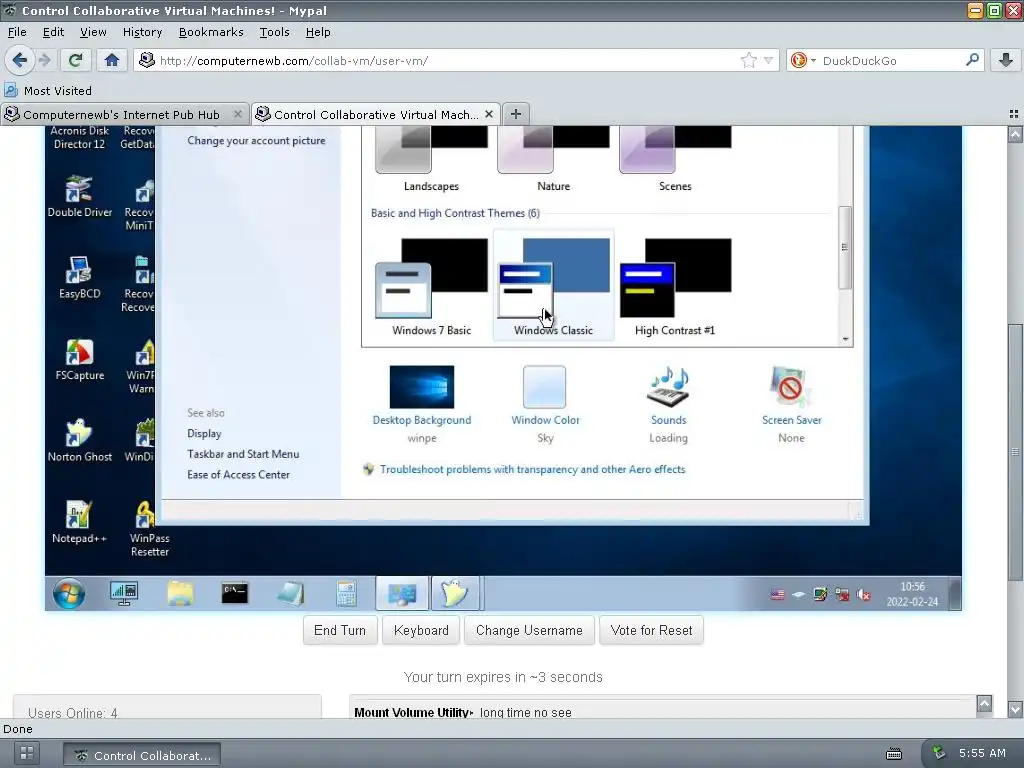Click the Change Username button
The image size is (1024, 768).
point(529,630)
